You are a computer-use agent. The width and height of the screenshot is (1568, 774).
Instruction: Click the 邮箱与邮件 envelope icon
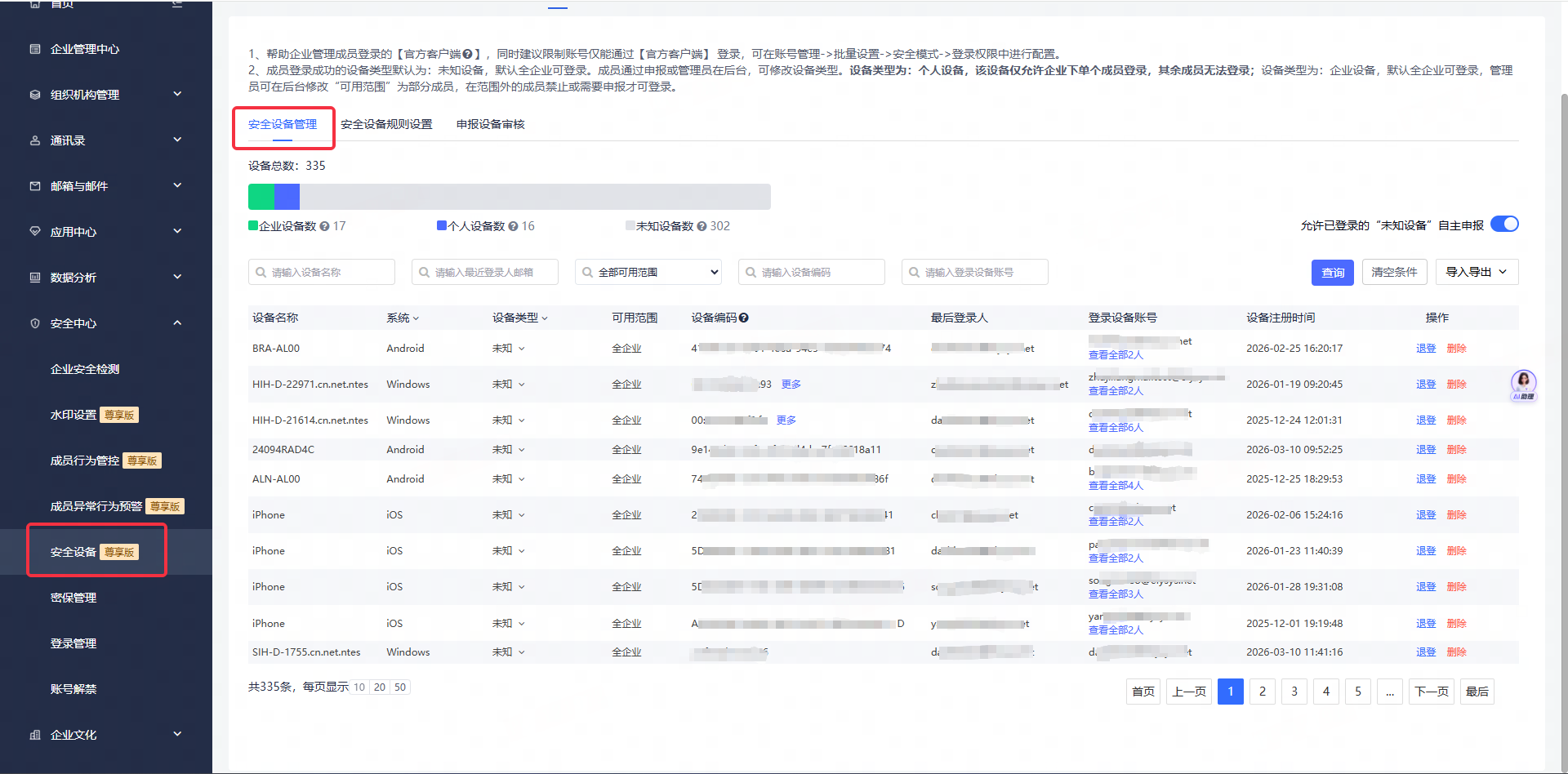pyautogui.click(x=35, y=186)
